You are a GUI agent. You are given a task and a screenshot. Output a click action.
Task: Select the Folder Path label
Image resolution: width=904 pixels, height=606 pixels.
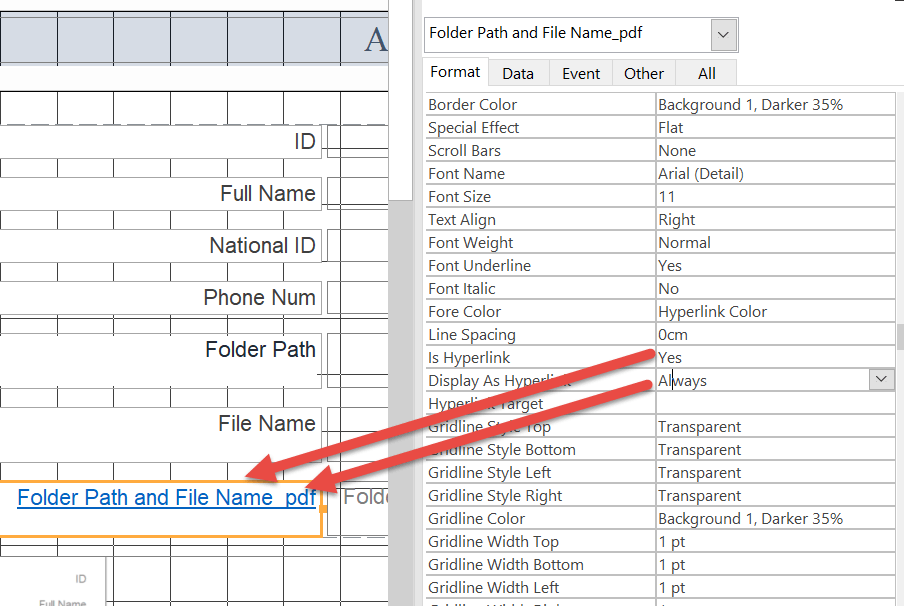(261, 349)
